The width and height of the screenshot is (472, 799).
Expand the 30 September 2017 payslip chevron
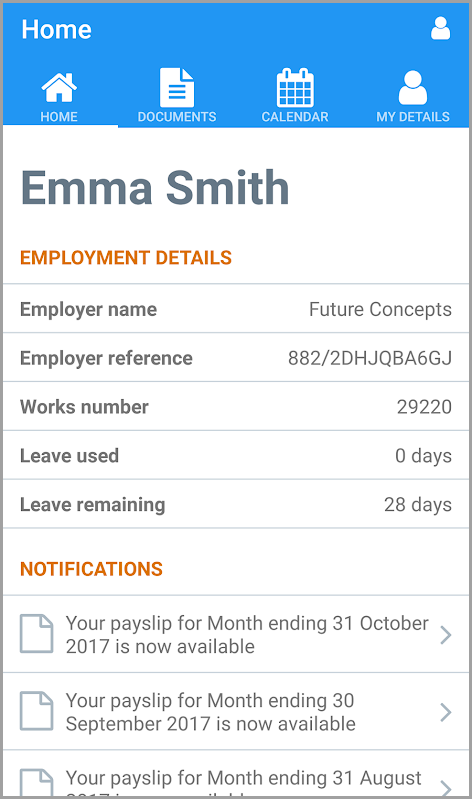(446, 712)
